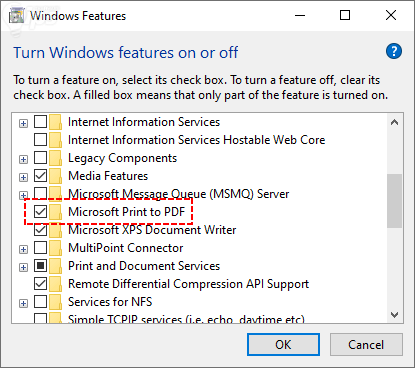This screenshot has height=368, width=415.
Task: Click folder icon beside Remote Differential Compression
Action: click(55, 284)
